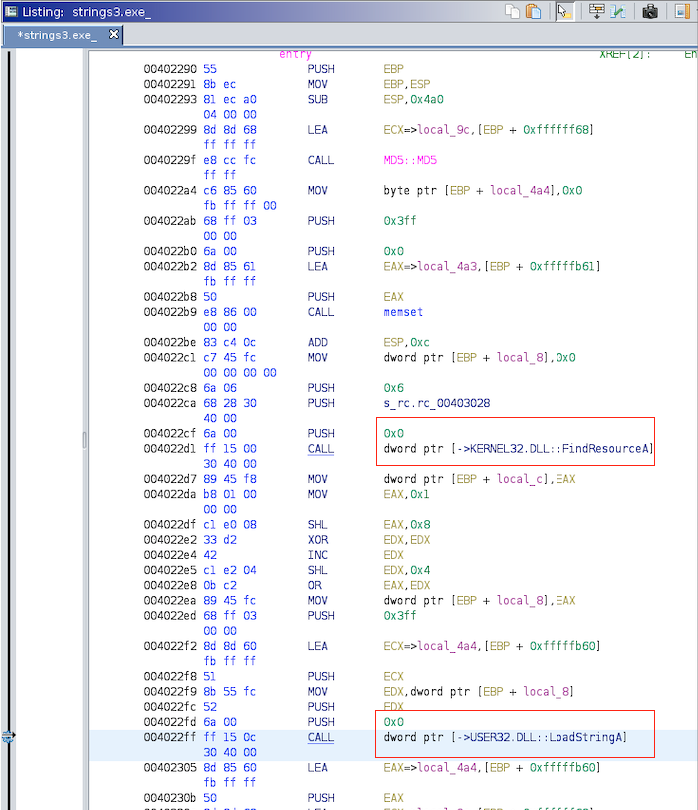Toggle the mouse hover popups cursor icon

(564, 11)
